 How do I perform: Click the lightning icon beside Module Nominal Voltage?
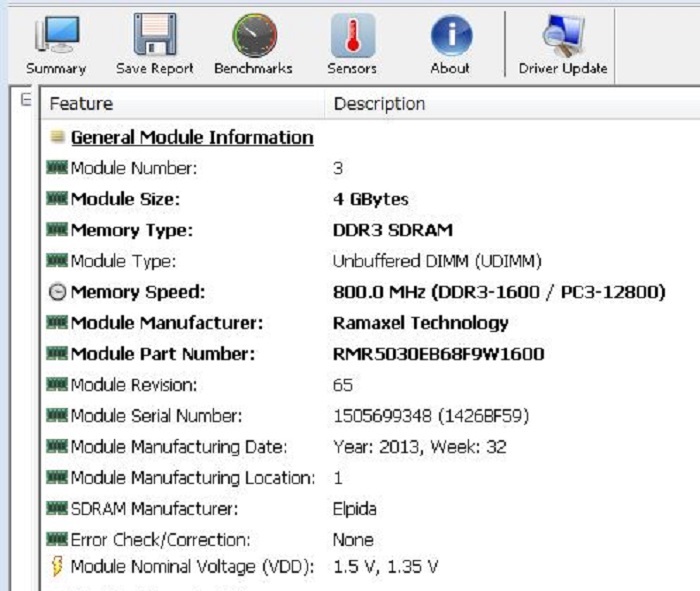coord(57,567)
